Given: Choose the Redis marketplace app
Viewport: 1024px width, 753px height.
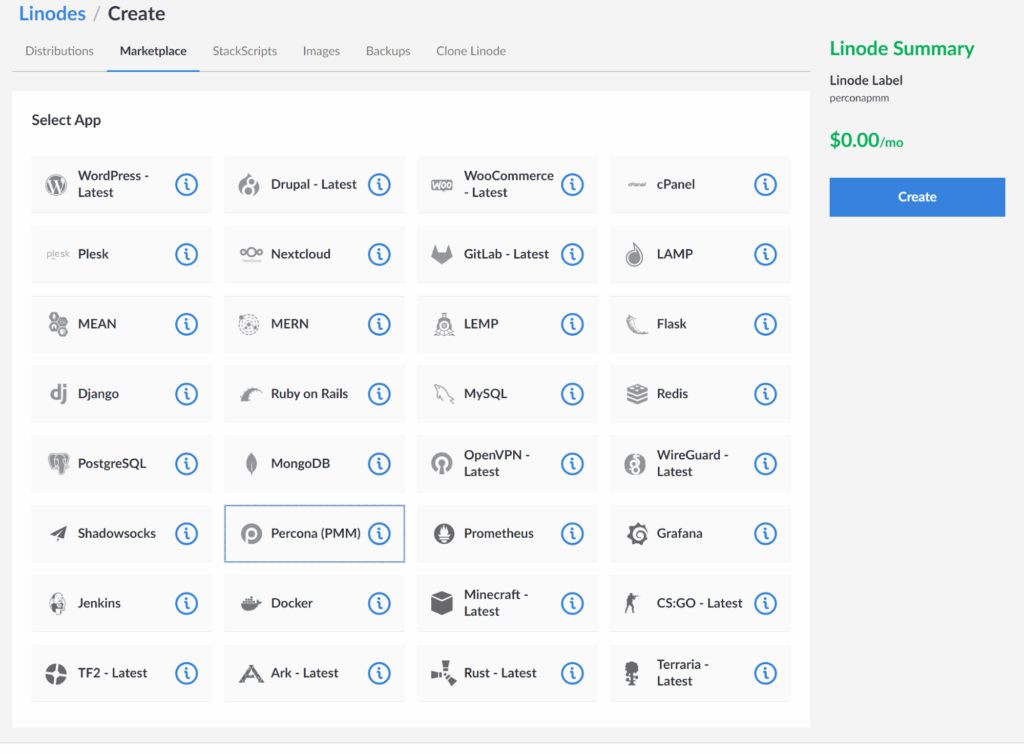Looking at the screenshot, I should (x=680, y=394).
